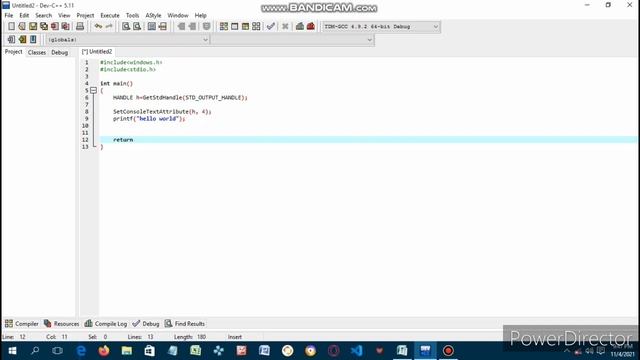640x360 pixels.
Task: Select the Untitled2 editor tab
Action: [97, 51]
